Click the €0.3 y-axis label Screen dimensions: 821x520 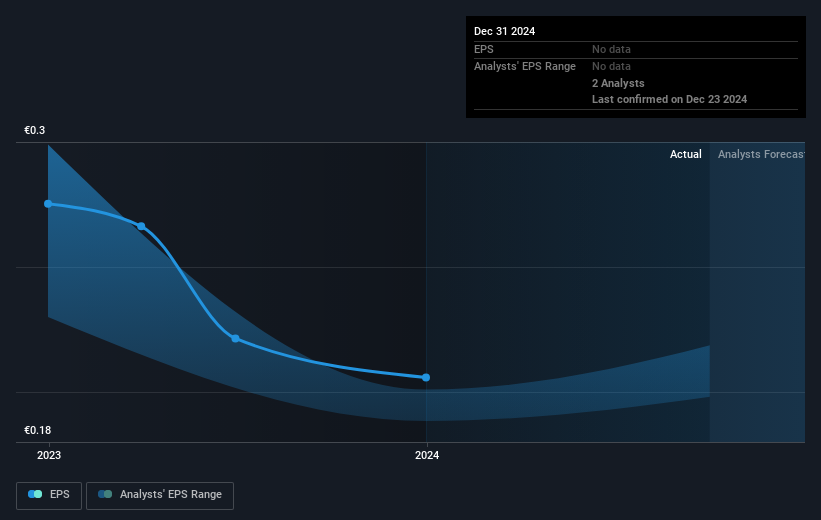pyautogui.click(x=35, y=130)
